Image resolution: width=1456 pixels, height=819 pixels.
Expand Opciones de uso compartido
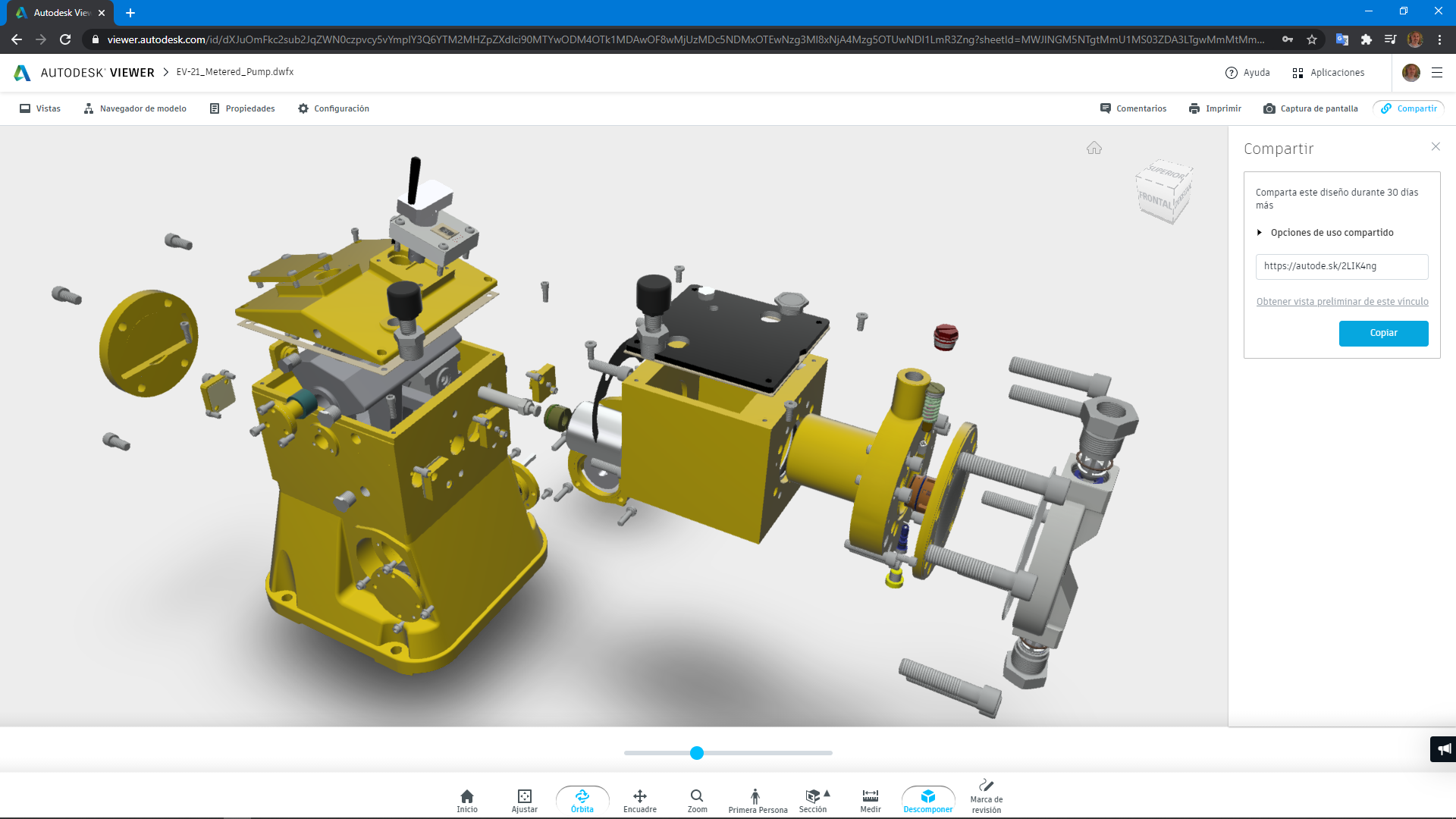point(1331,233)
